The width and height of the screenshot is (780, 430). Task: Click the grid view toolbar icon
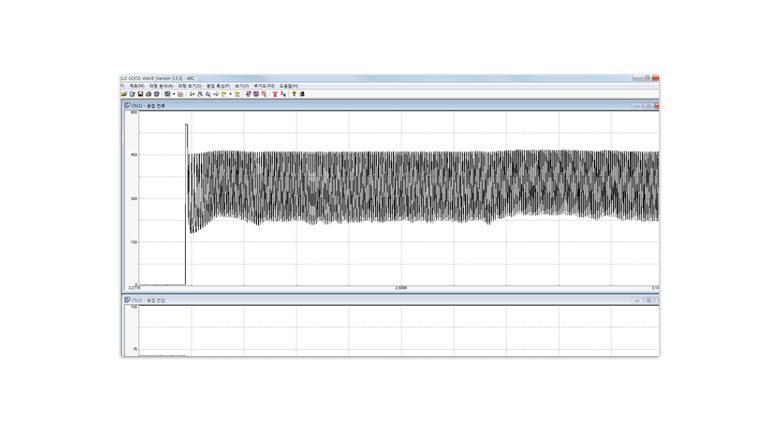(x=168, y=94)
